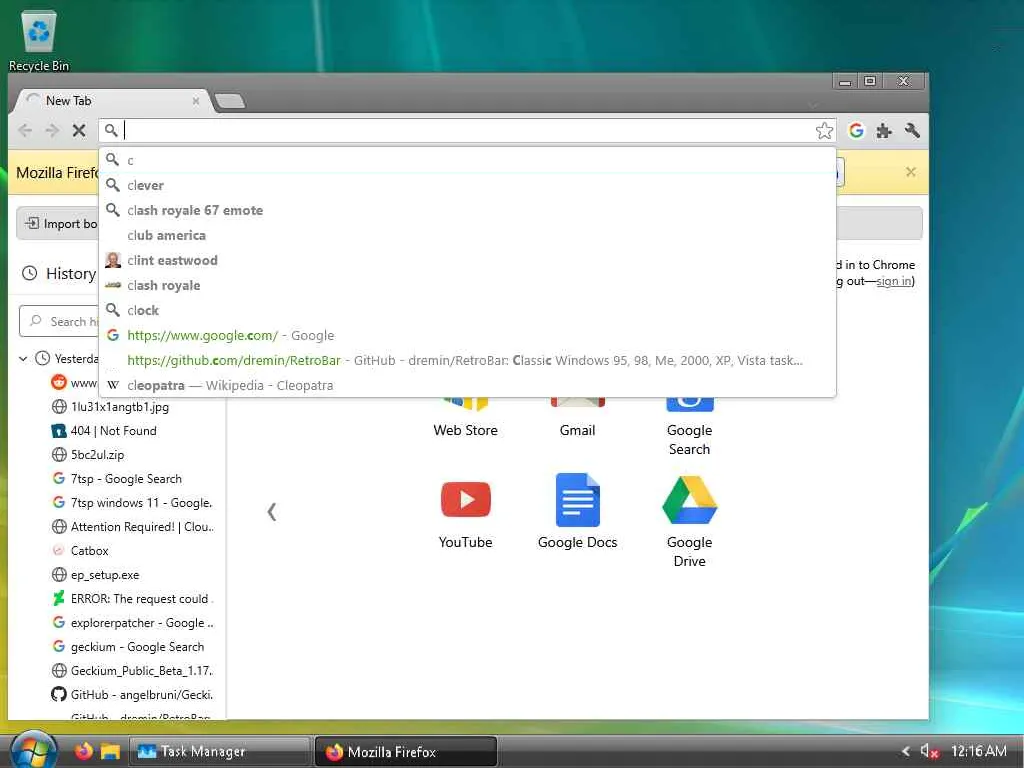Choose the 'clock' search suggestion
Viewport: 1024px width, 768px height.
tap(468, 310)
